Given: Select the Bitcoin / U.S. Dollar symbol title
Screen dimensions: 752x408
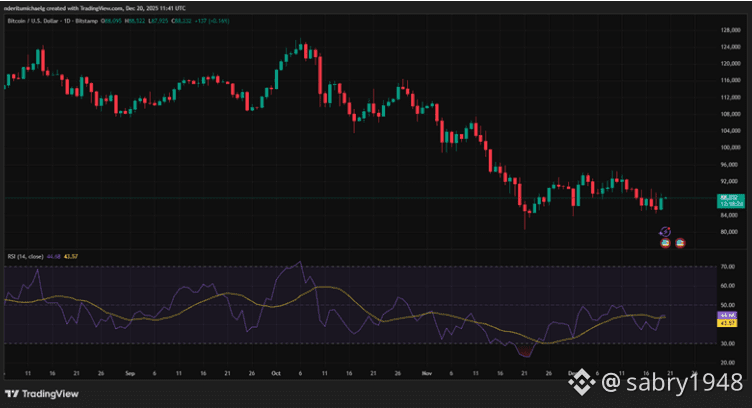Looking at the screenshot, I should pos(41,18).
